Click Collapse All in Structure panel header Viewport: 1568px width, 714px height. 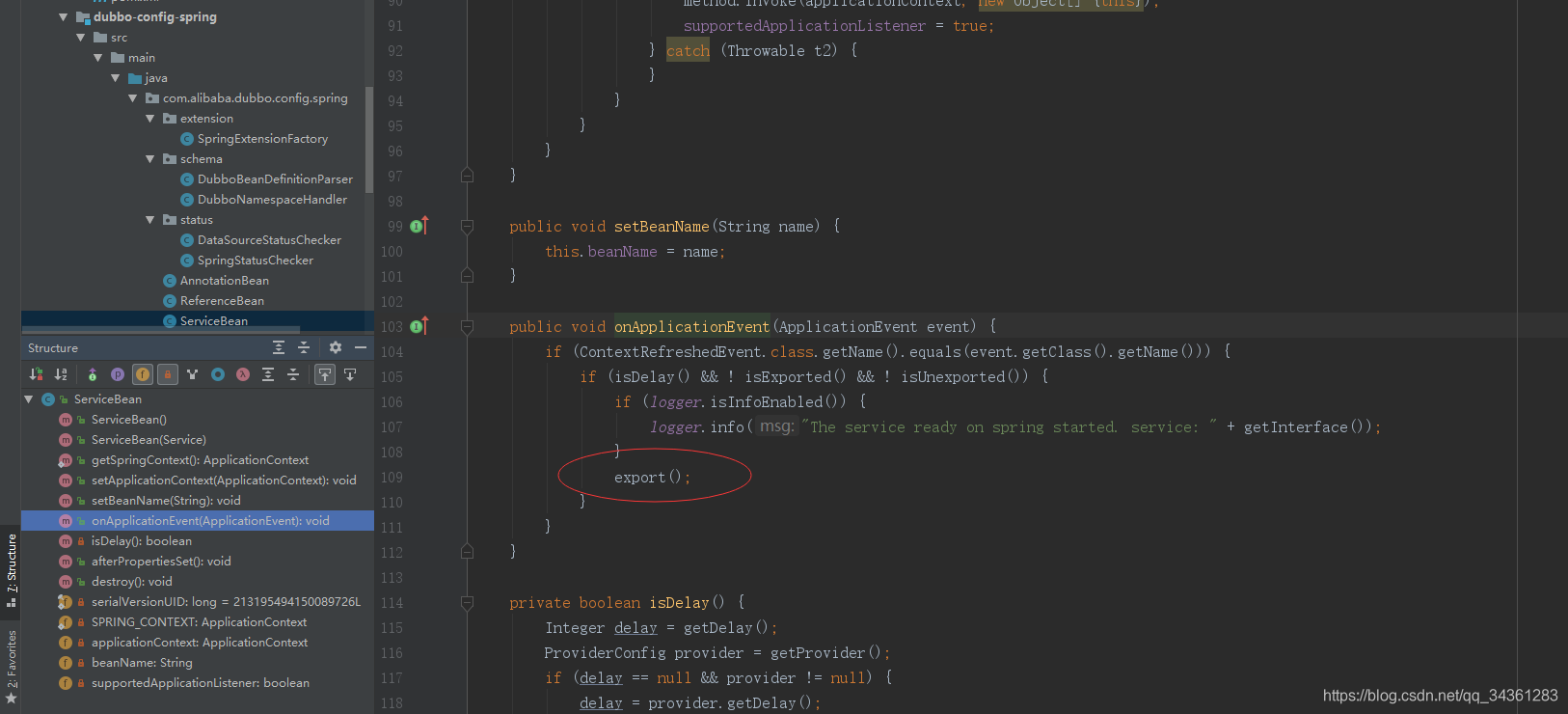304,347
